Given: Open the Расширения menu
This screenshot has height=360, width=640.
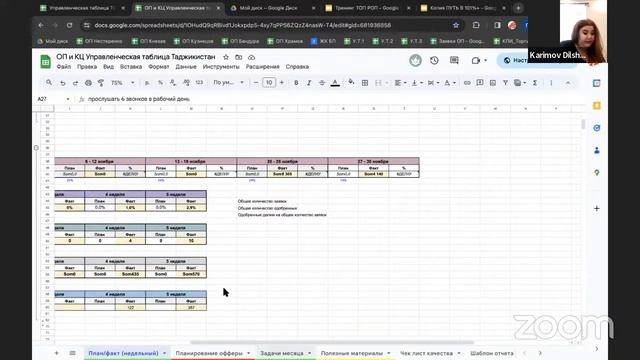Looking at the screenshot, I should (x=262, y=67).
